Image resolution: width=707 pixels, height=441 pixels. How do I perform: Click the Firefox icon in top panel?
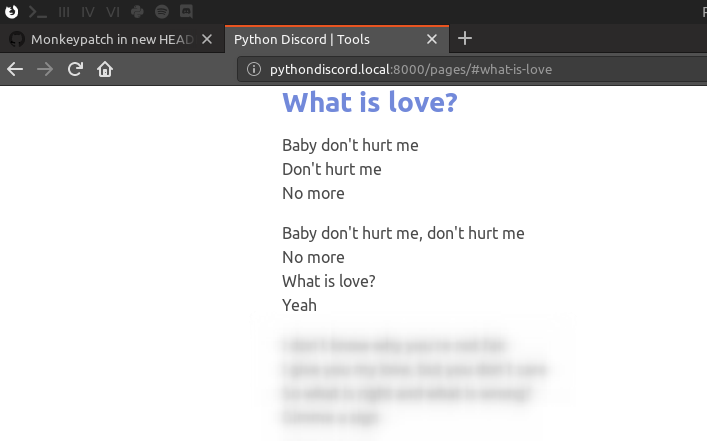coord(12,11)
